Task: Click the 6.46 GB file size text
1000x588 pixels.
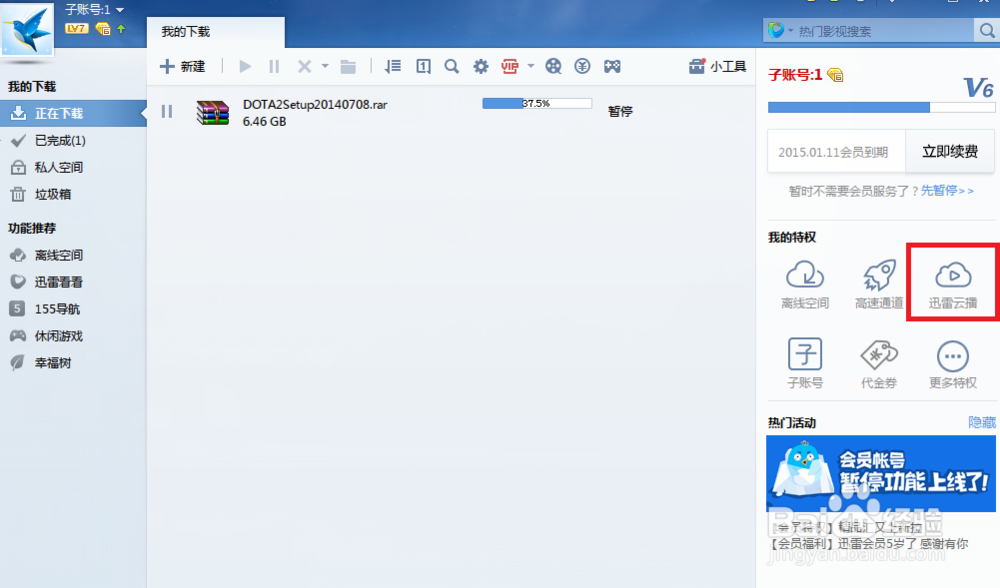Action: (264, 121)
